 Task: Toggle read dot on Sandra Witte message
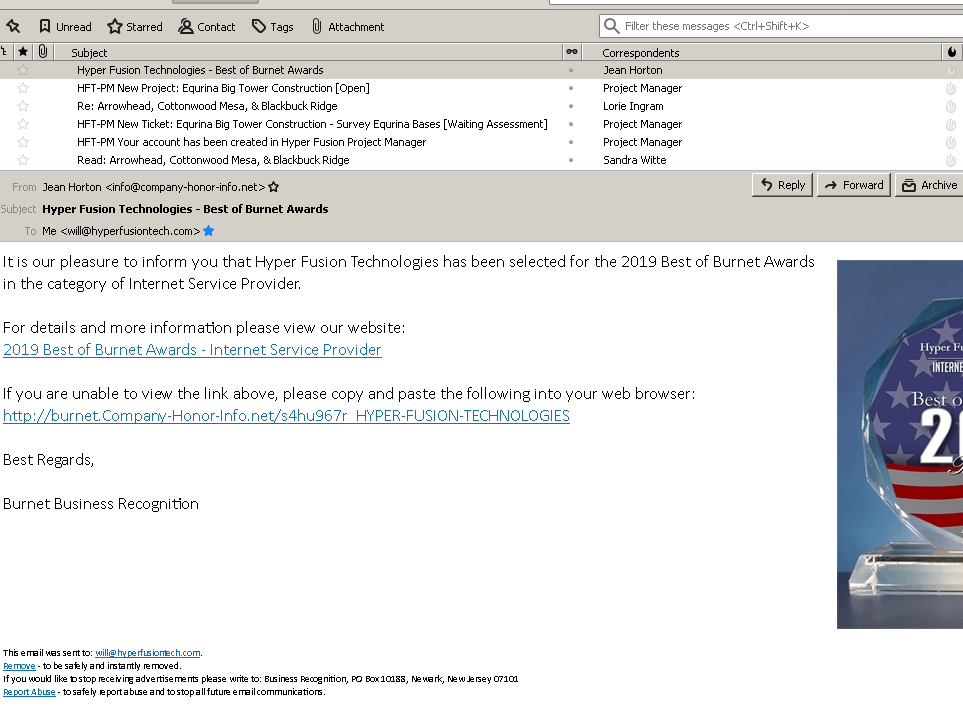tap(571, 160)
